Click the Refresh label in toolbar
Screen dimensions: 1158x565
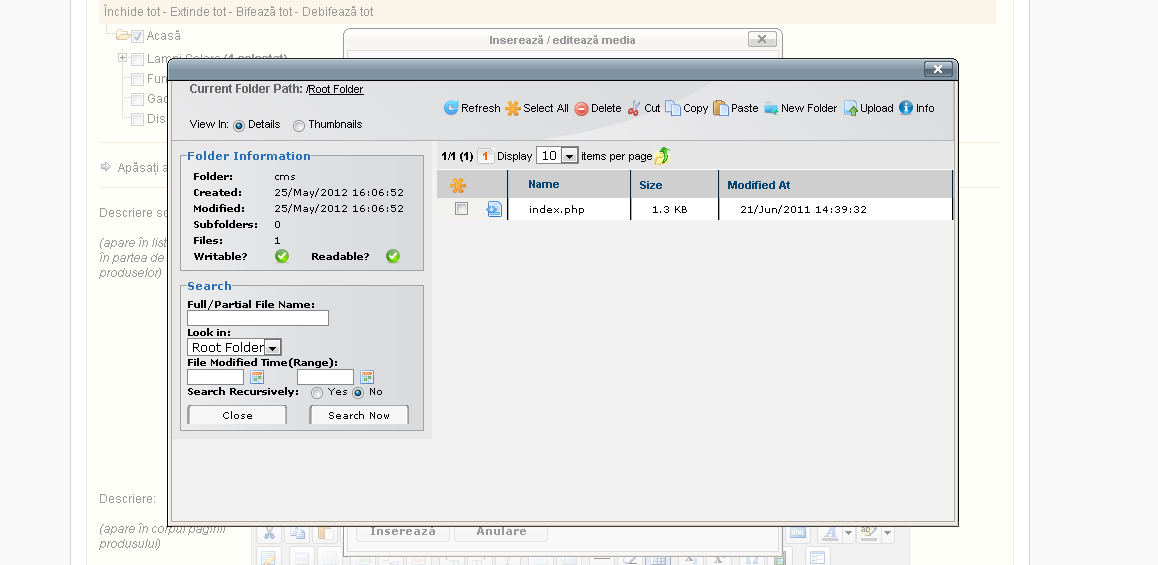click(x=481, y=108)
